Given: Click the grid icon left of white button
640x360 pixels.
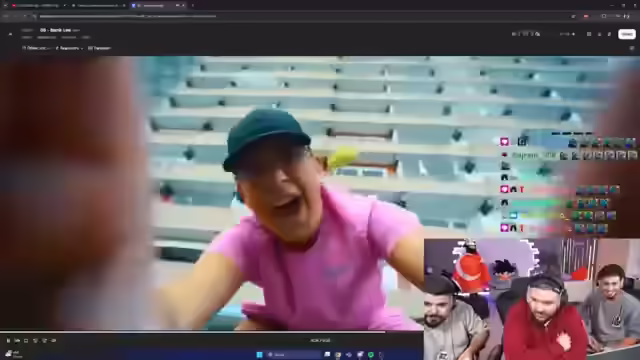Looking at the screenshot, I should (589, 34).
